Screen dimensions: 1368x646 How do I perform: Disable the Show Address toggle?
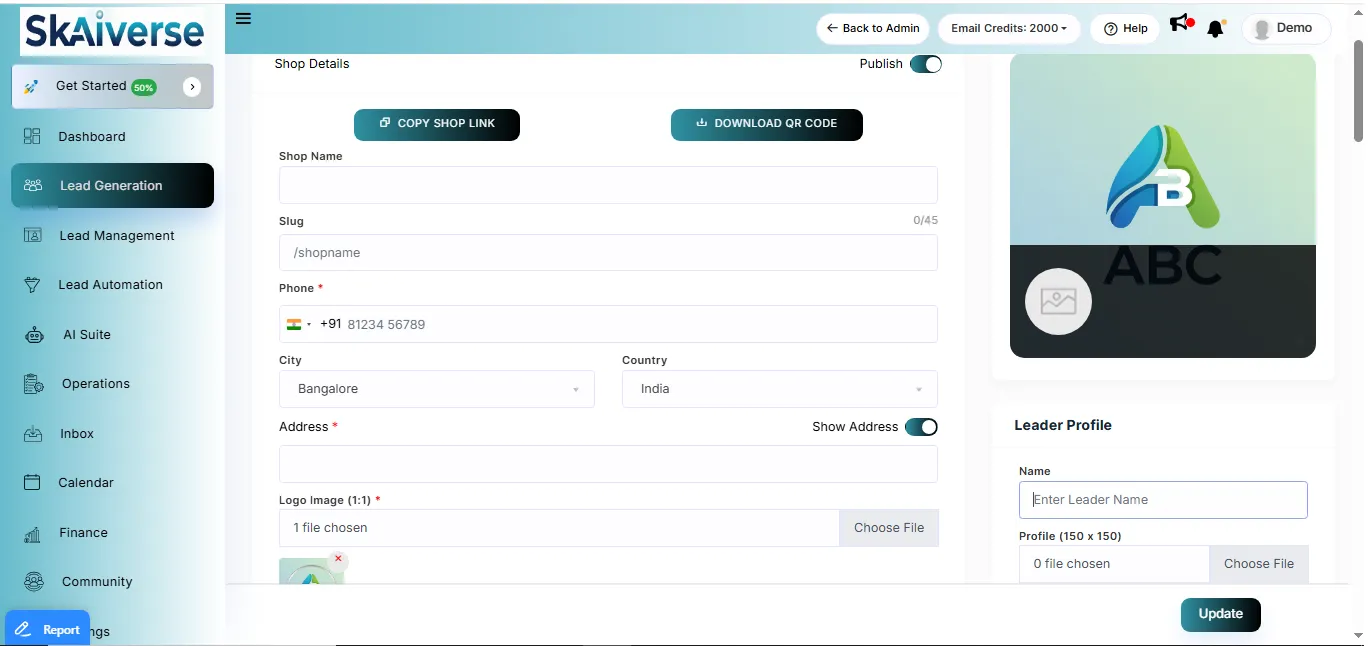(921, 427)
